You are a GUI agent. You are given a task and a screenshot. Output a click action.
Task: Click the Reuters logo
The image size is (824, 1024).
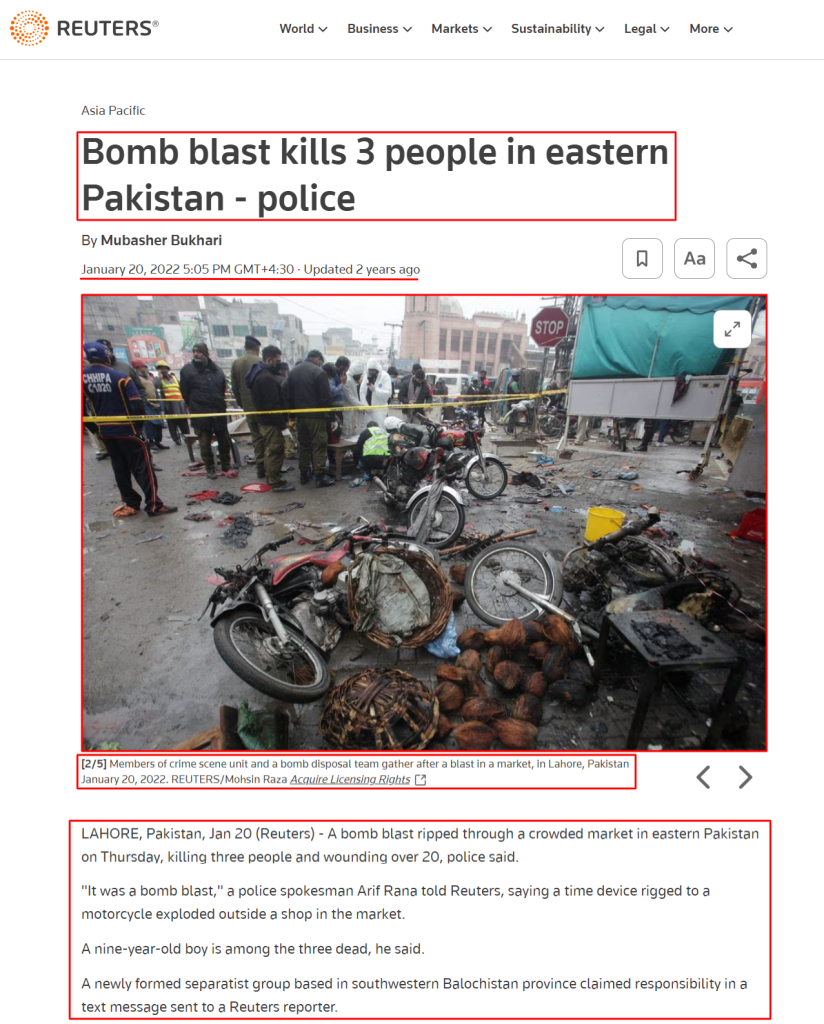pos(84,28)
